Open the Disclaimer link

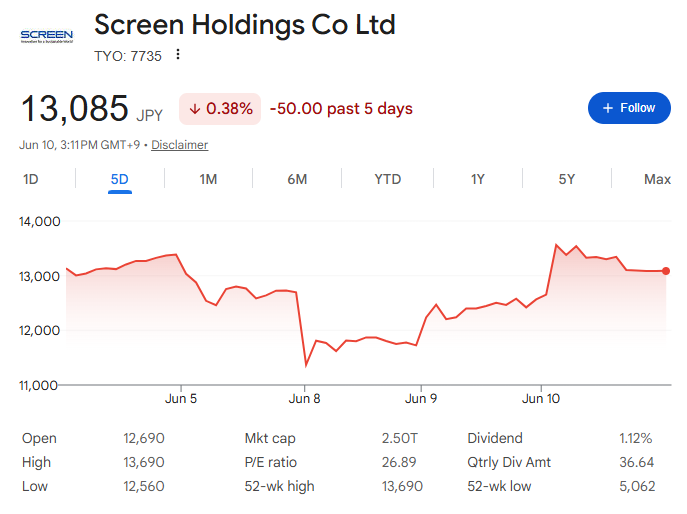(x=180, y=145)
